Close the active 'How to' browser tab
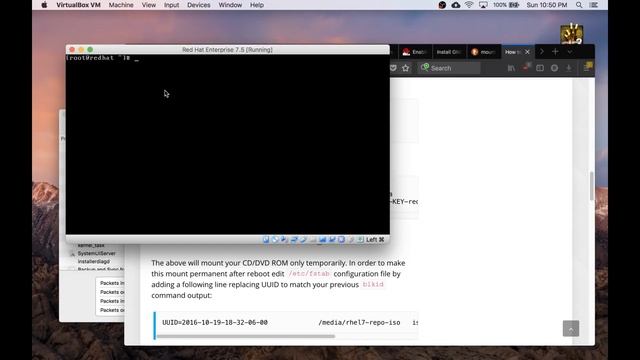 [x=527, y=52]
